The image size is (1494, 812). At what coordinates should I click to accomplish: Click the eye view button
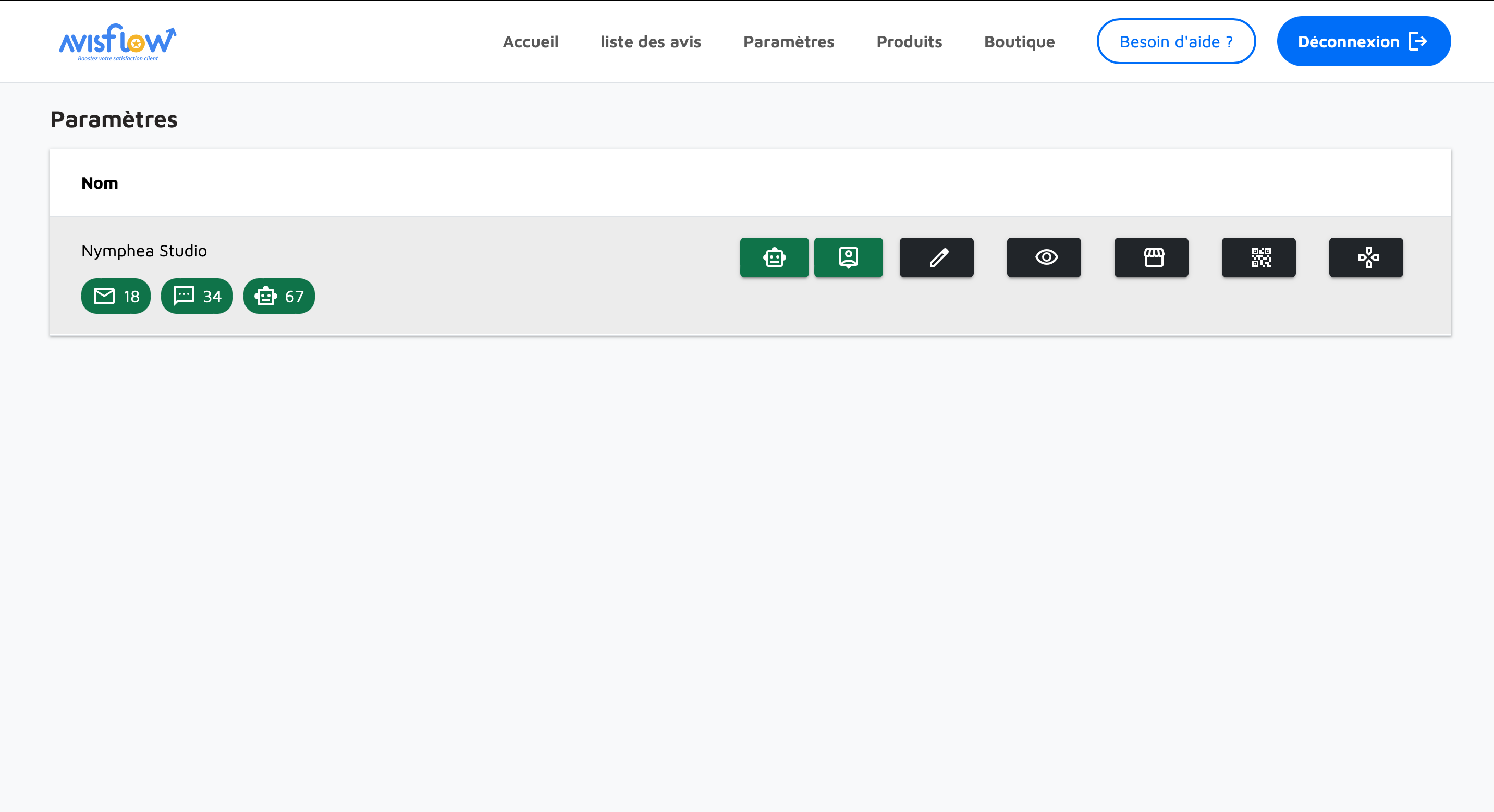1044,257
